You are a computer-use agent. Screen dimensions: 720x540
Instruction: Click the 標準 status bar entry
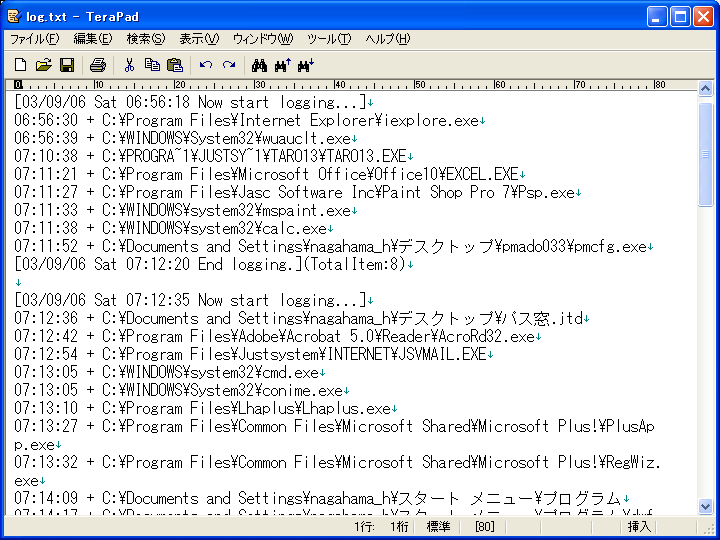pyautogui.click(x=438, y=526)
